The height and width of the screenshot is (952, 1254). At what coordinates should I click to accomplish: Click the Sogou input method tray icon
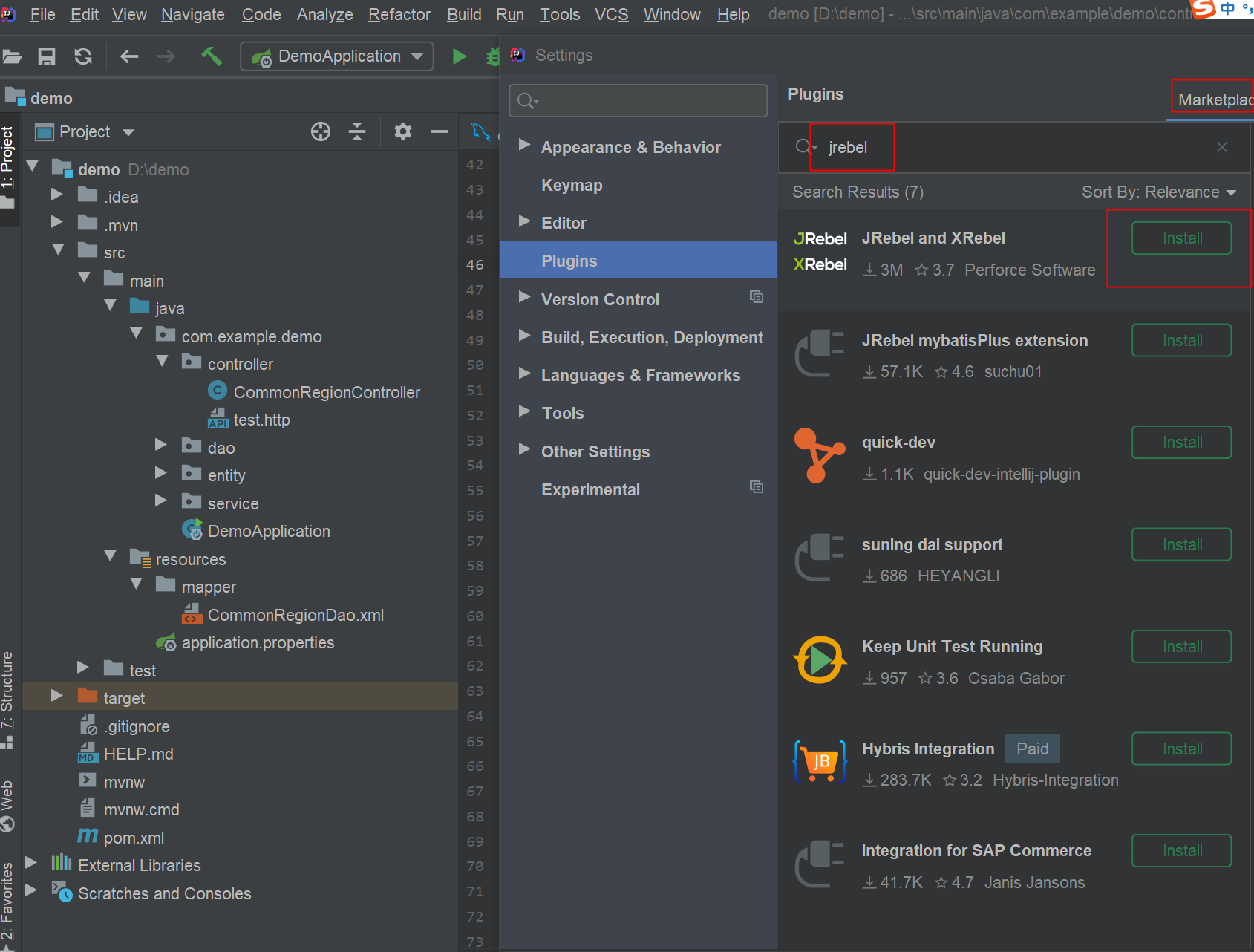1204,8
